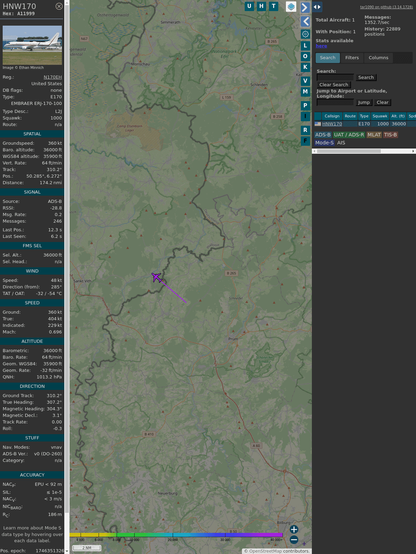This screenshot has width=416, height=554.
Task: Toggle the F follow map button
Action: tap(305, 141)
